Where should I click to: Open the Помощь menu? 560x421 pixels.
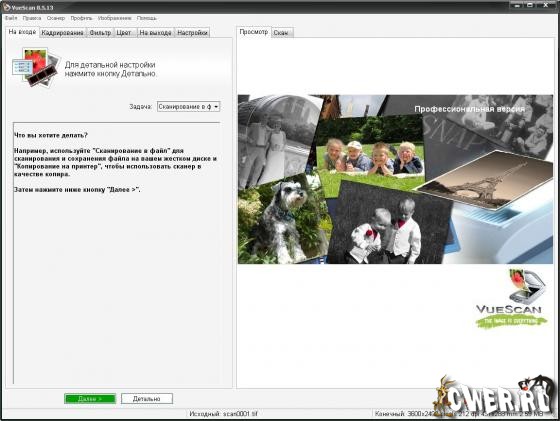146,18
